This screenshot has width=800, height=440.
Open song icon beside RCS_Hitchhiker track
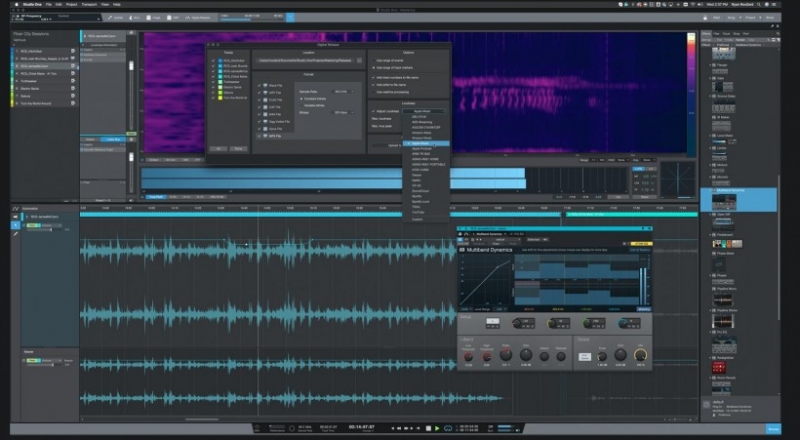coord(73,51)
